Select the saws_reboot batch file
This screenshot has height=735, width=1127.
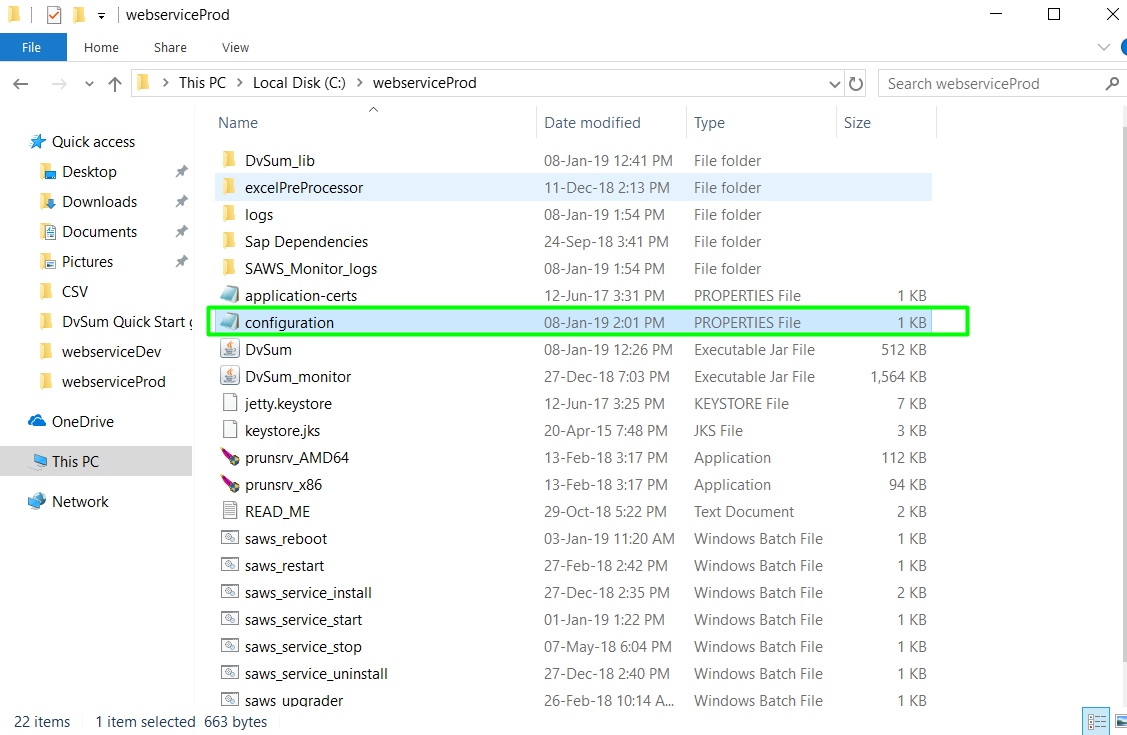click(285, 538)
